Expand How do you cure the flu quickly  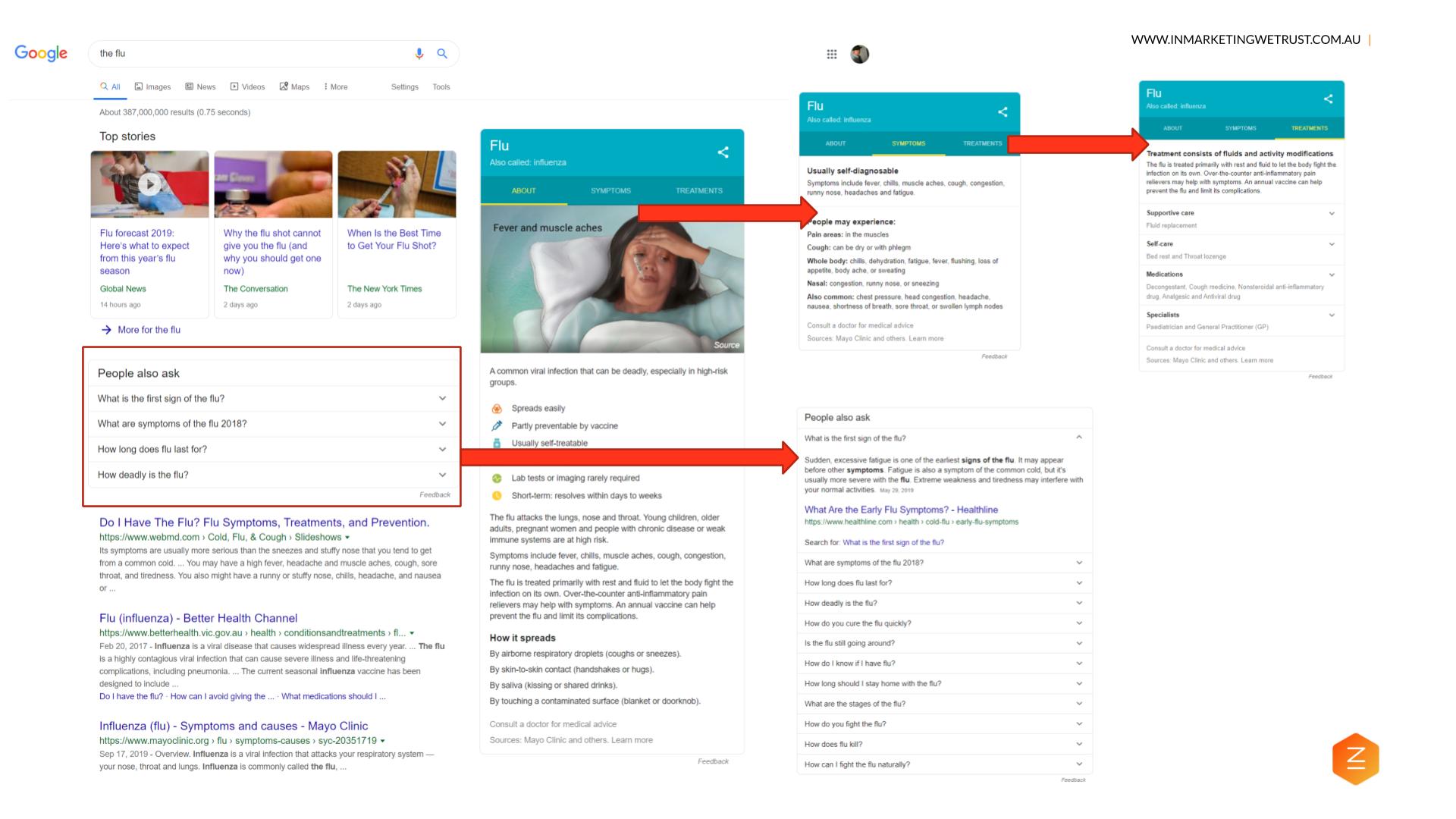tap(944, 623)
